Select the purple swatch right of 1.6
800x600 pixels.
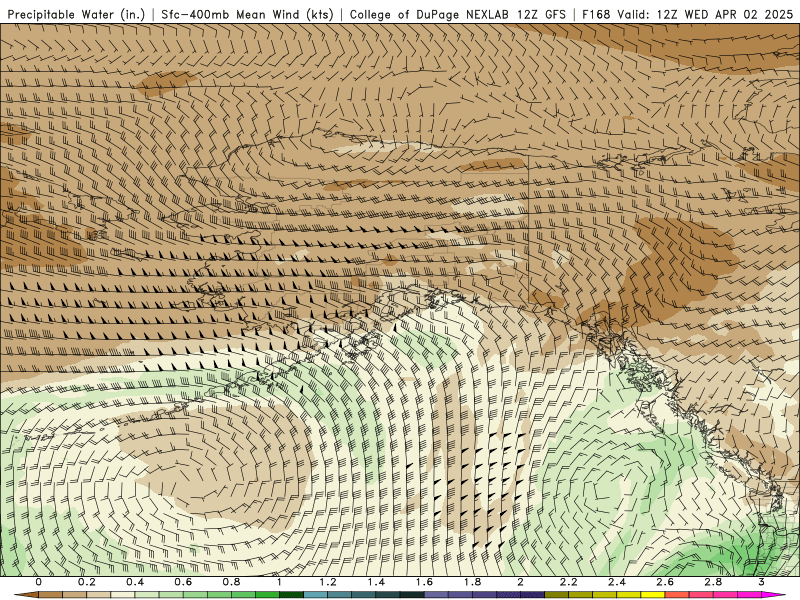point(436,595)
